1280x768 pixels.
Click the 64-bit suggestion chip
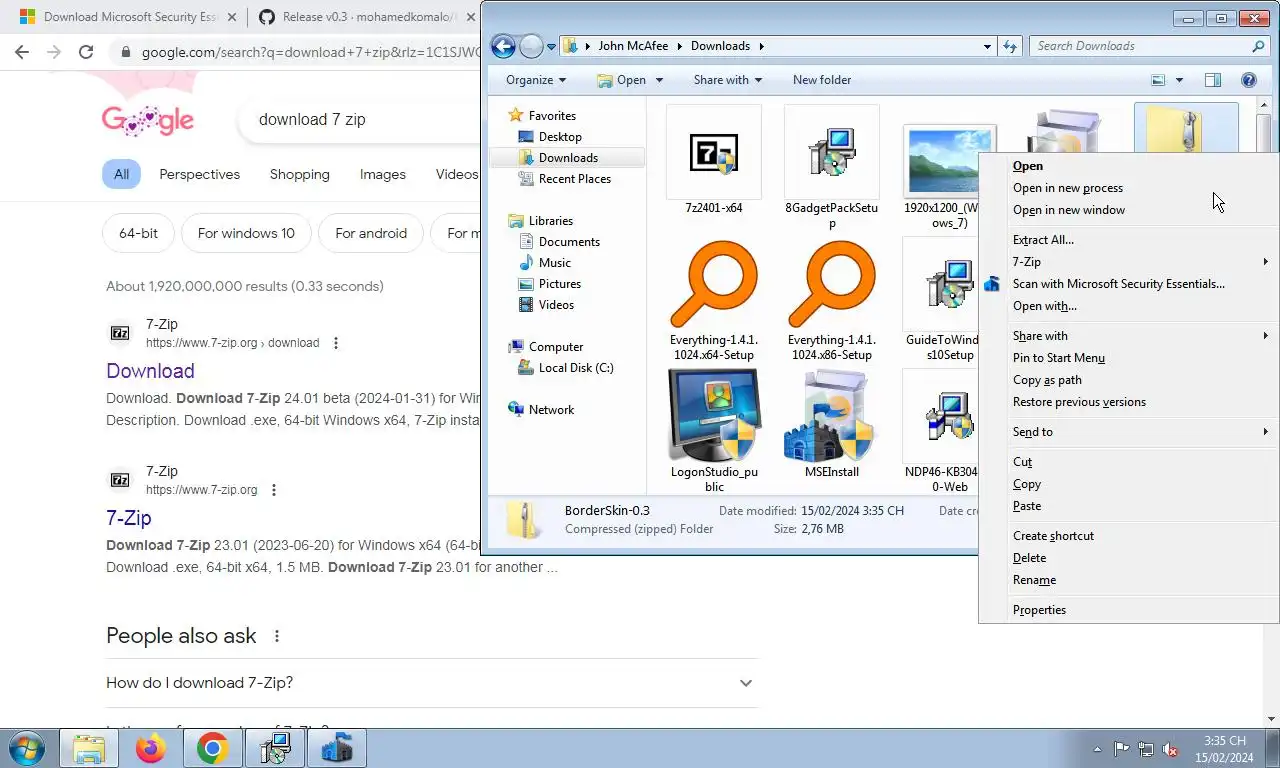[x=138, y=233]
